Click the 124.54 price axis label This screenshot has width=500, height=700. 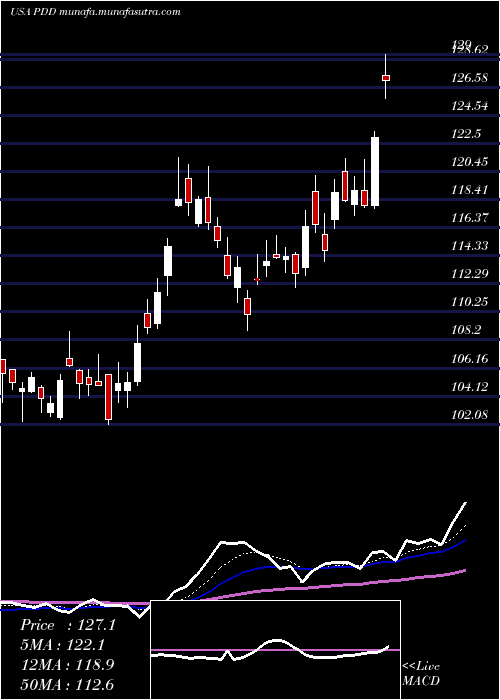tap(469, 106)
